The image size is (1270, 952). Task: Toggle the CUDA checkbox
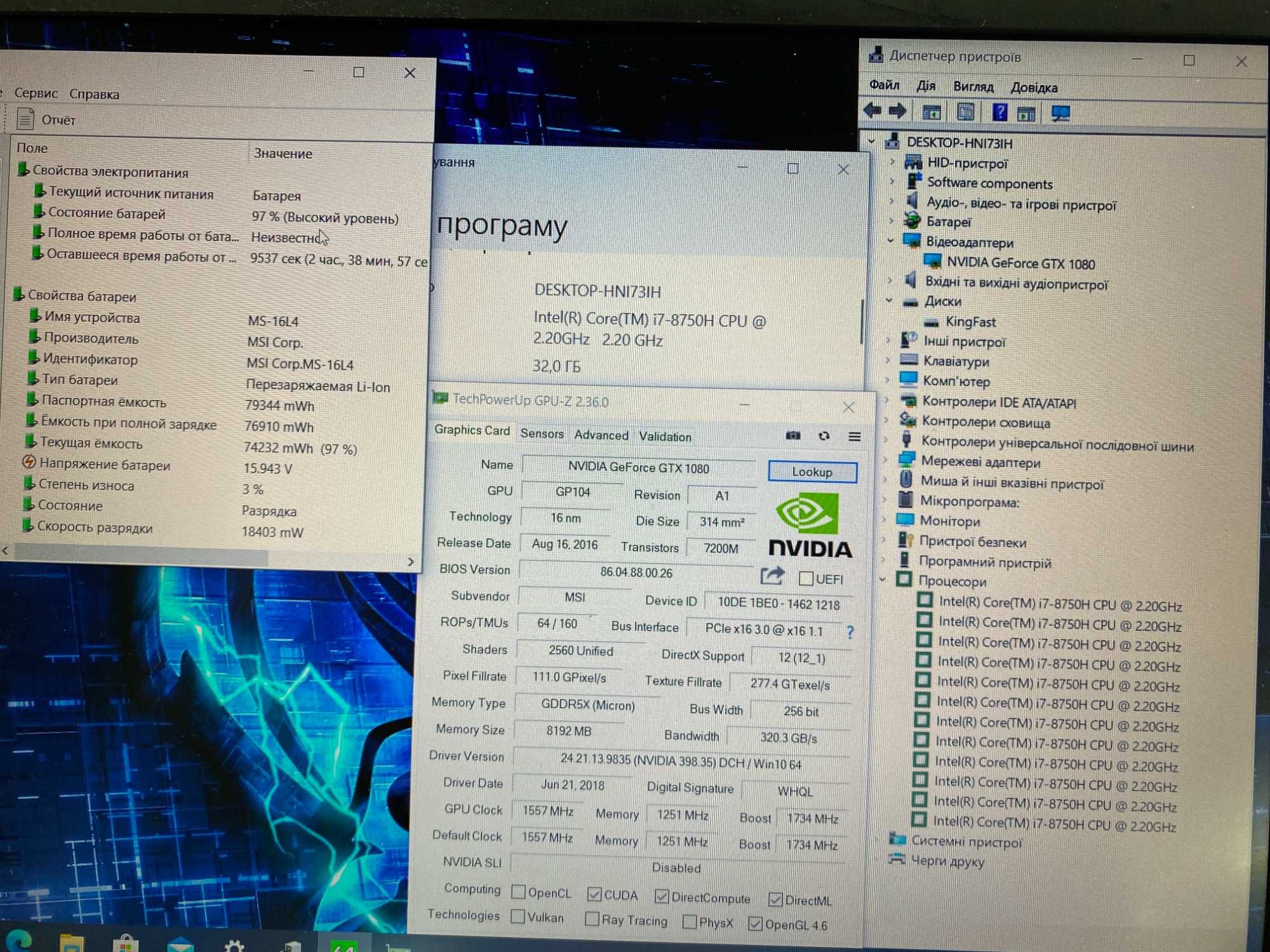tap(594, 894)
